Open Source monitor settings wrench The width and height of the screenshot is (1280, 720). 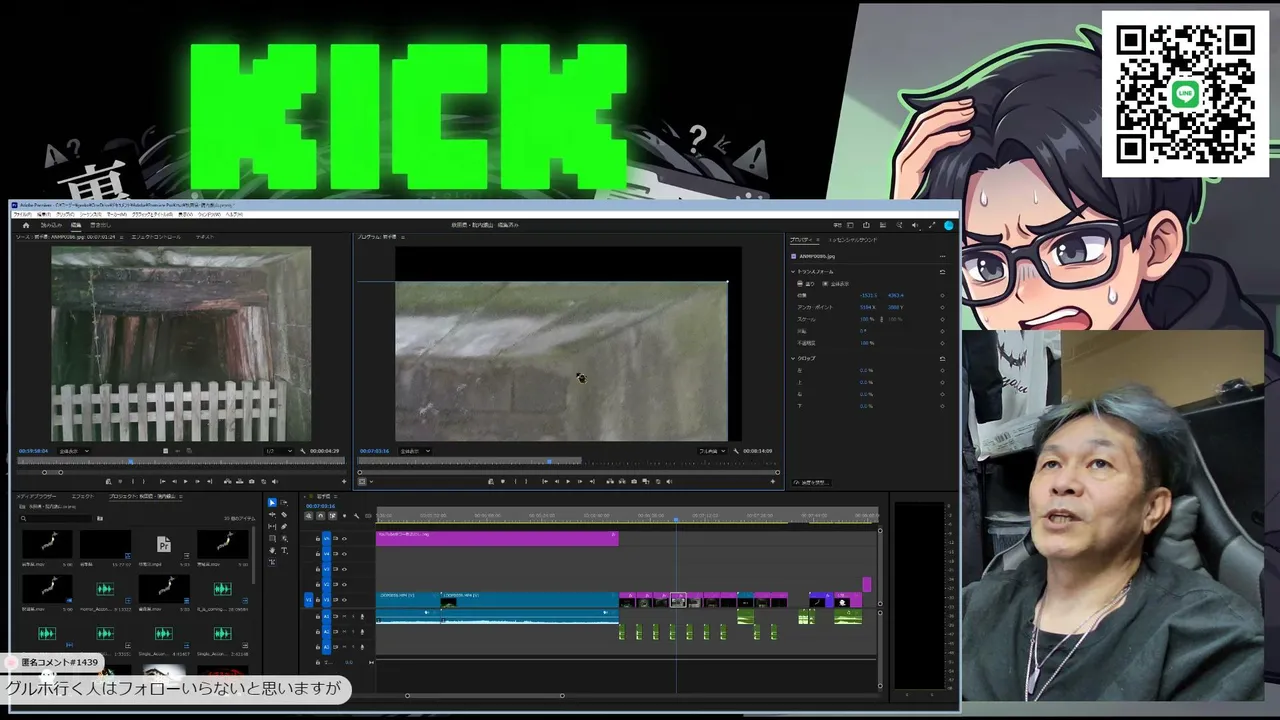[x=302, y=451]
